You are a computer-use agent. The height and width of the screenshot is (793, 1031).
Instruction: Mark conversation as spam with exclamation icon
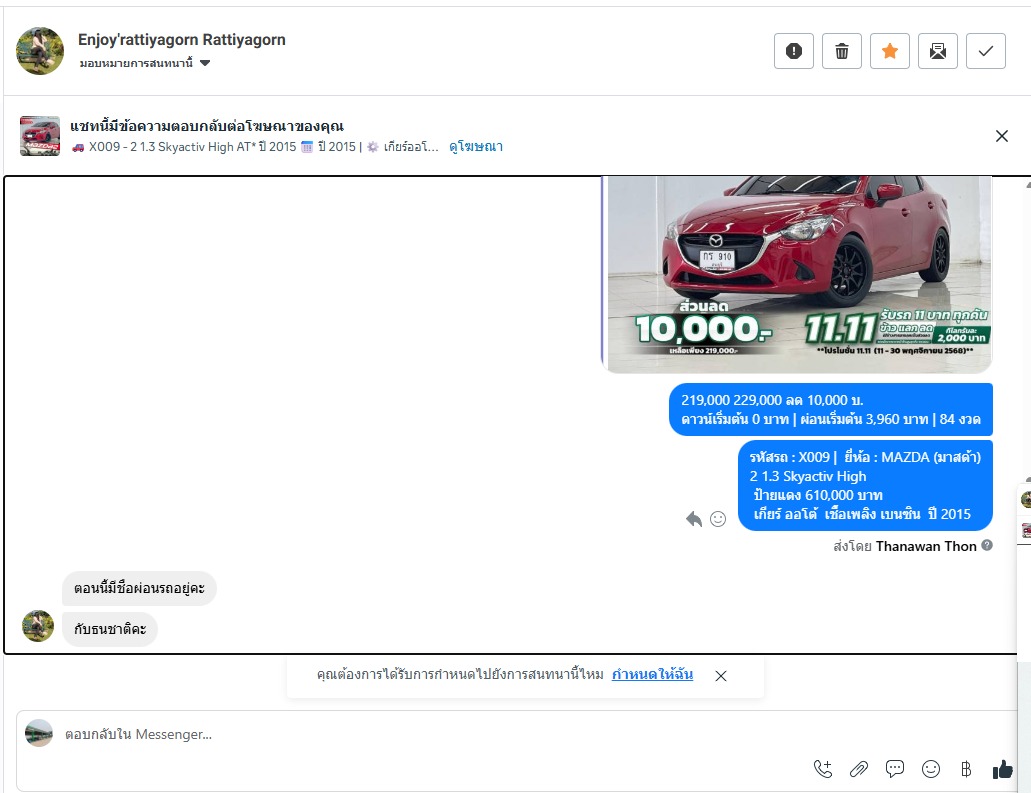pos(794,51)
